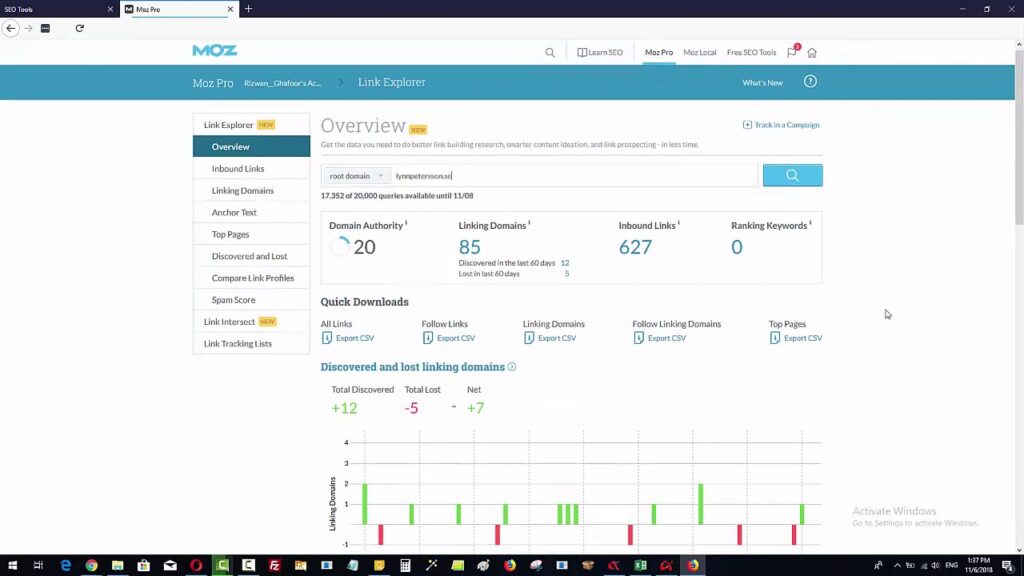
Task: Click browser forward arrow button
Action: coord(28,28)
